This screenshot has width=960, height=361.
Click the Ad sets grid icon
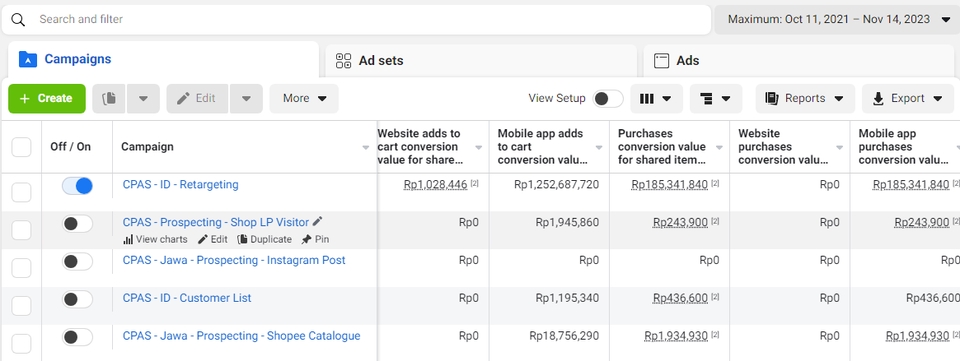(343, 61)
